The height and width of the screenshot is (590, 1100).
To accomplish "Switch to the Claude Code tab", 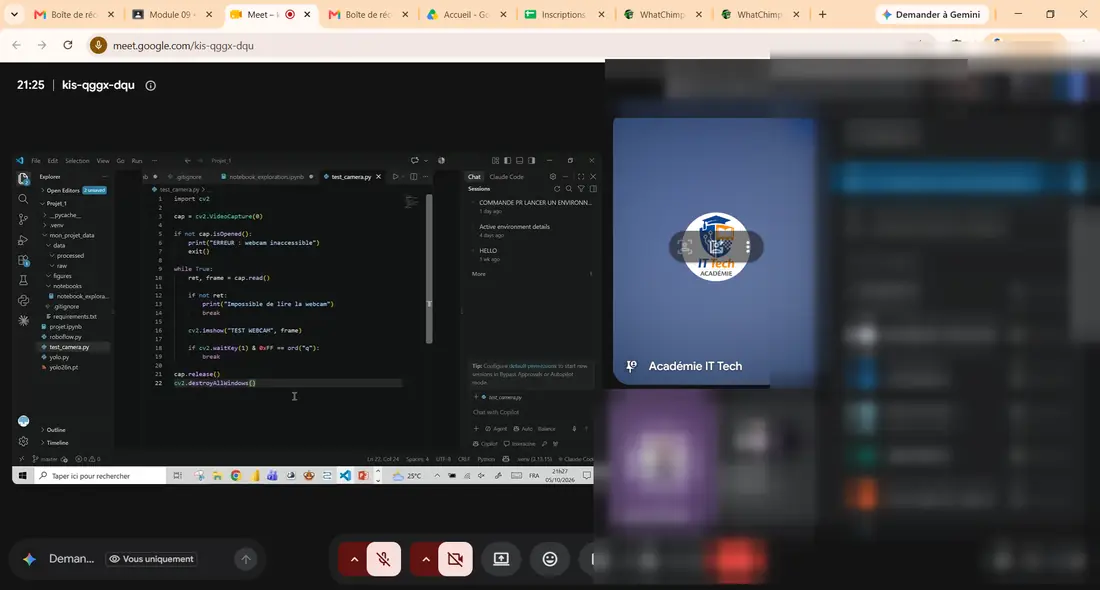I will coord(507,177).
